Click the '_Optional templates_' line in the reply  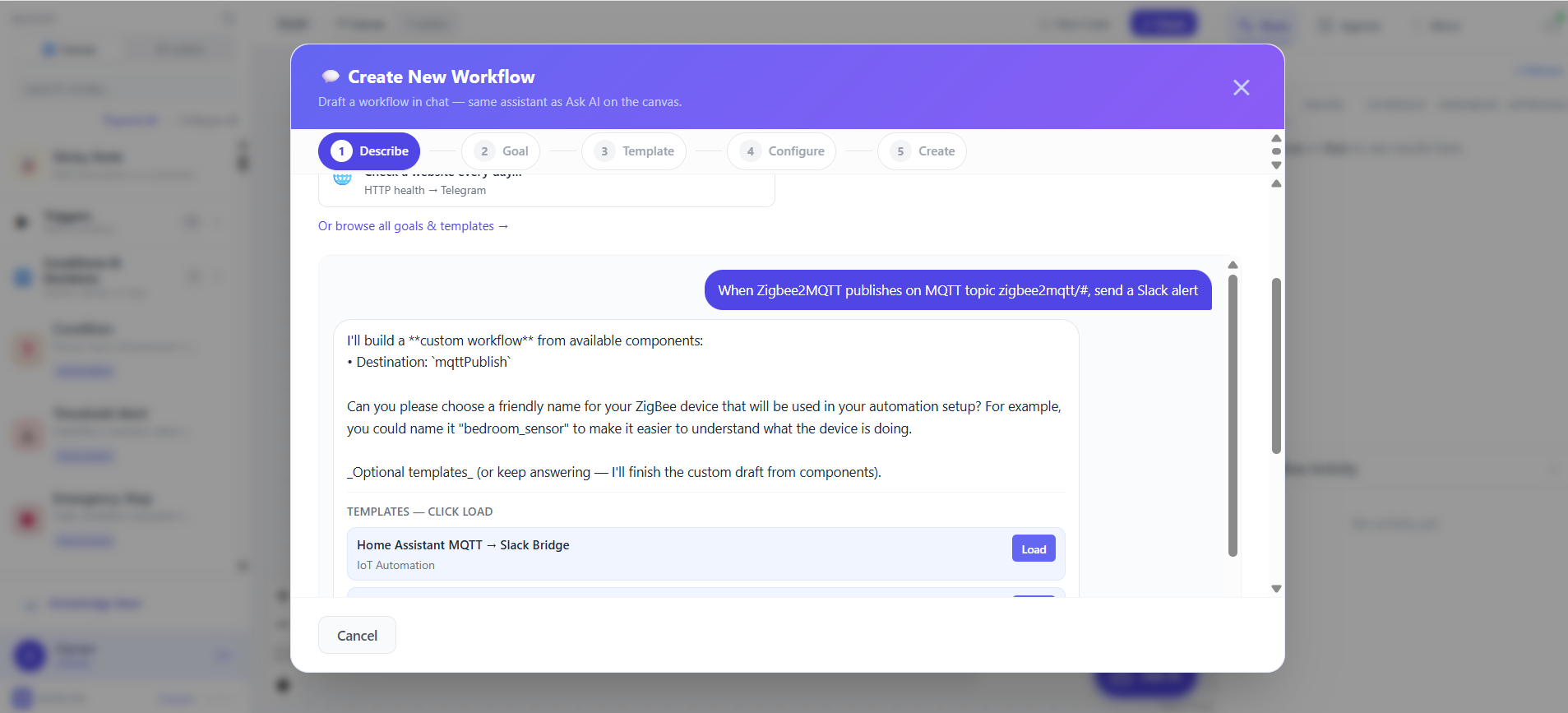[x=614, y=472]
